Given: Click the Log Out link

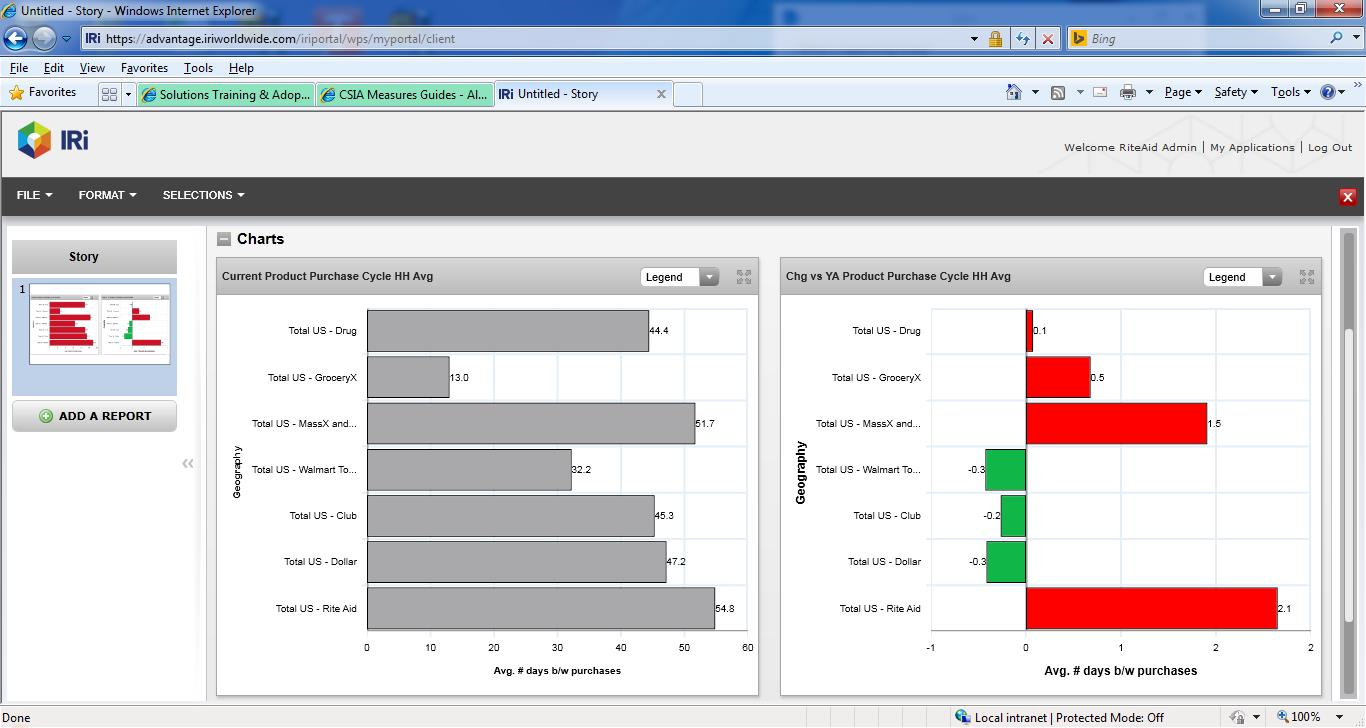Looking at the screenshot, I should point(1329,147).
